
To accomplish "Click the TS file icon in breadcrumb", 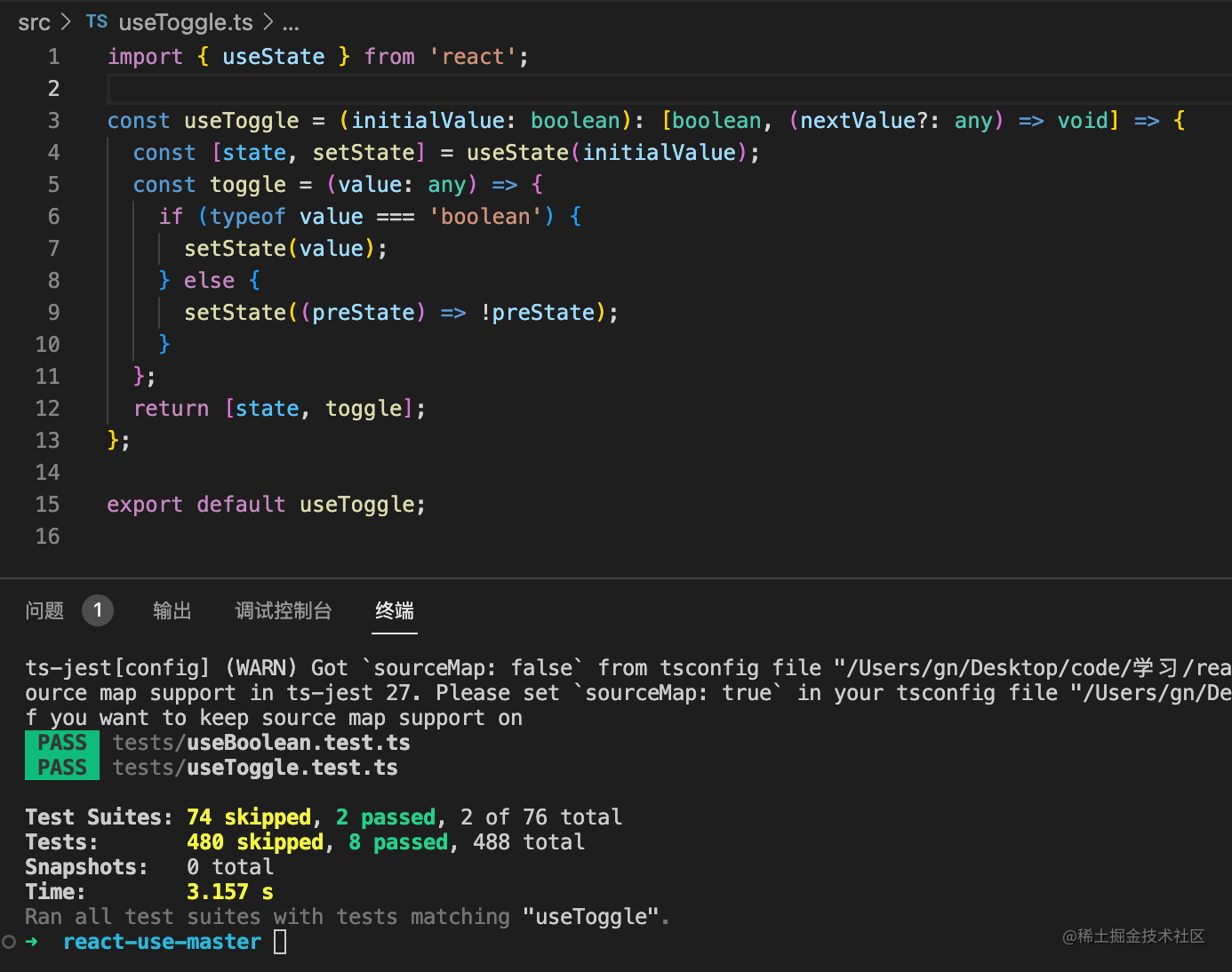I will (x=97, y=22).
